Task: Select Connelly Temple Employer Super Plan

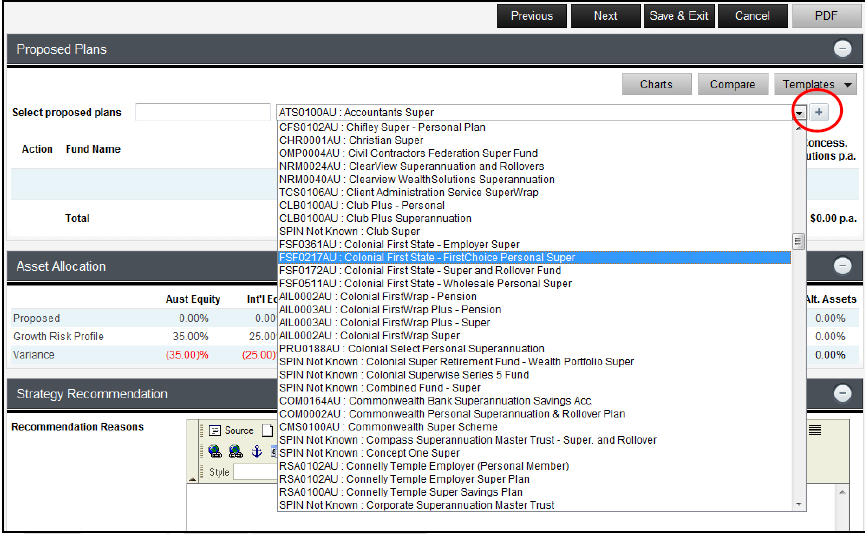Action: 534,479
